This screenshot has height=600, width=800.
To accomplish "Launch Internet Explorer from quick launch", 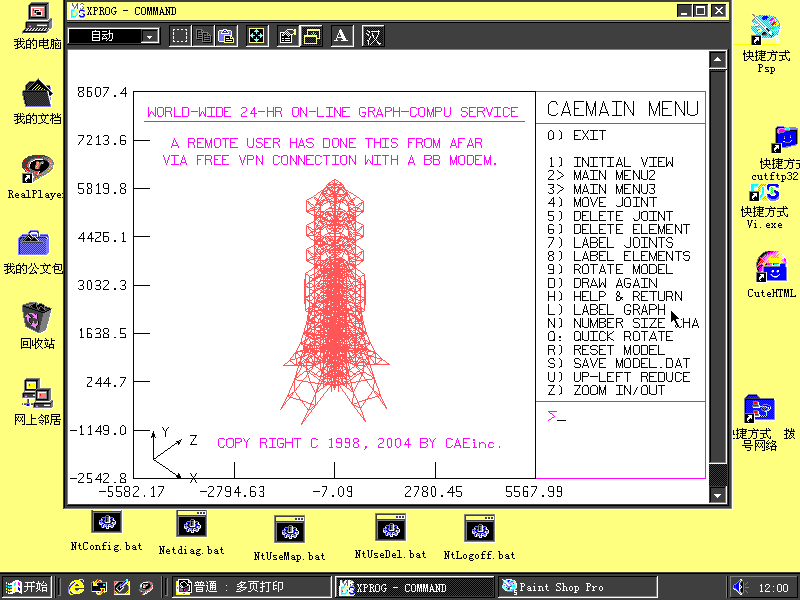I will tap(77, 587).
